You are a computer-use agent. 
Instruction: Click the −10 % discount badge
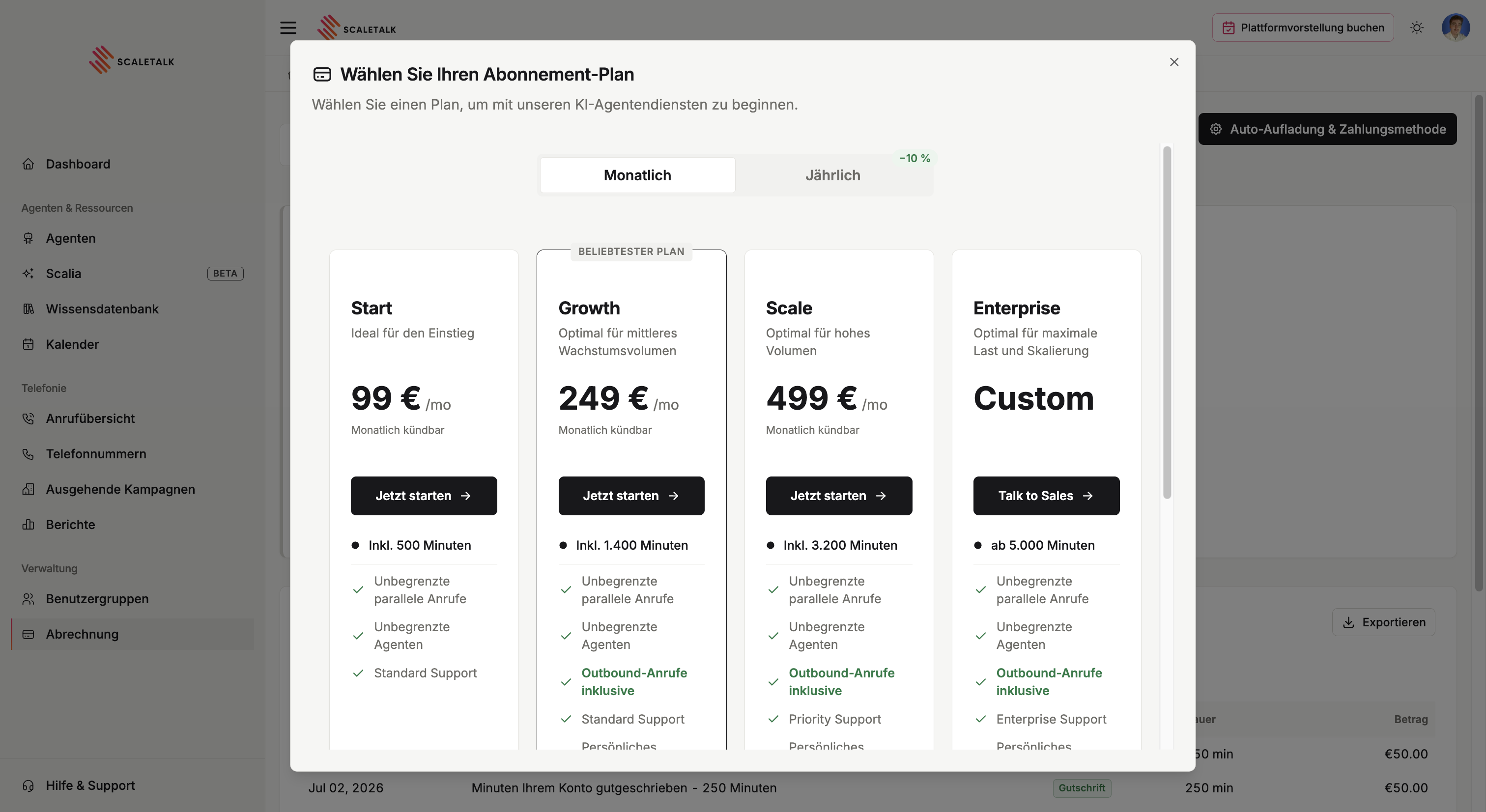tap(914, 158)
